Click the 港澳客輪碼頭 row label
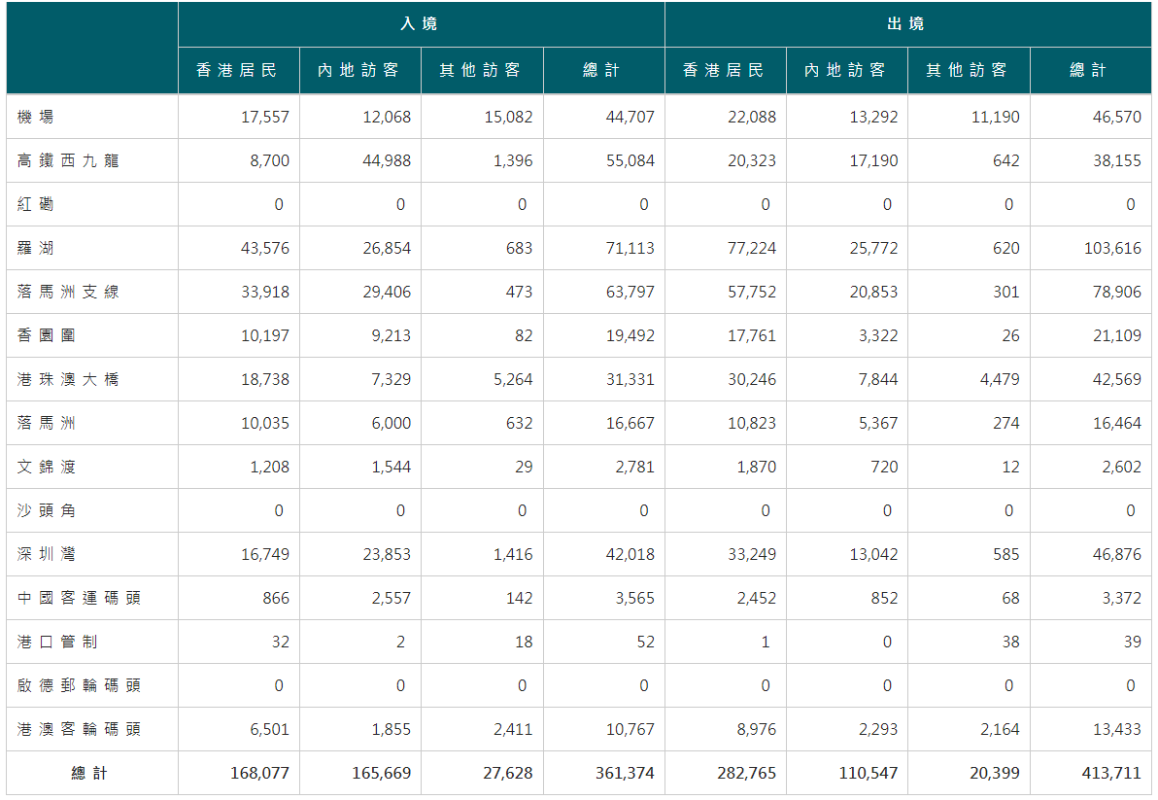This screenshot has height=800, width=1158. point(79,729)
